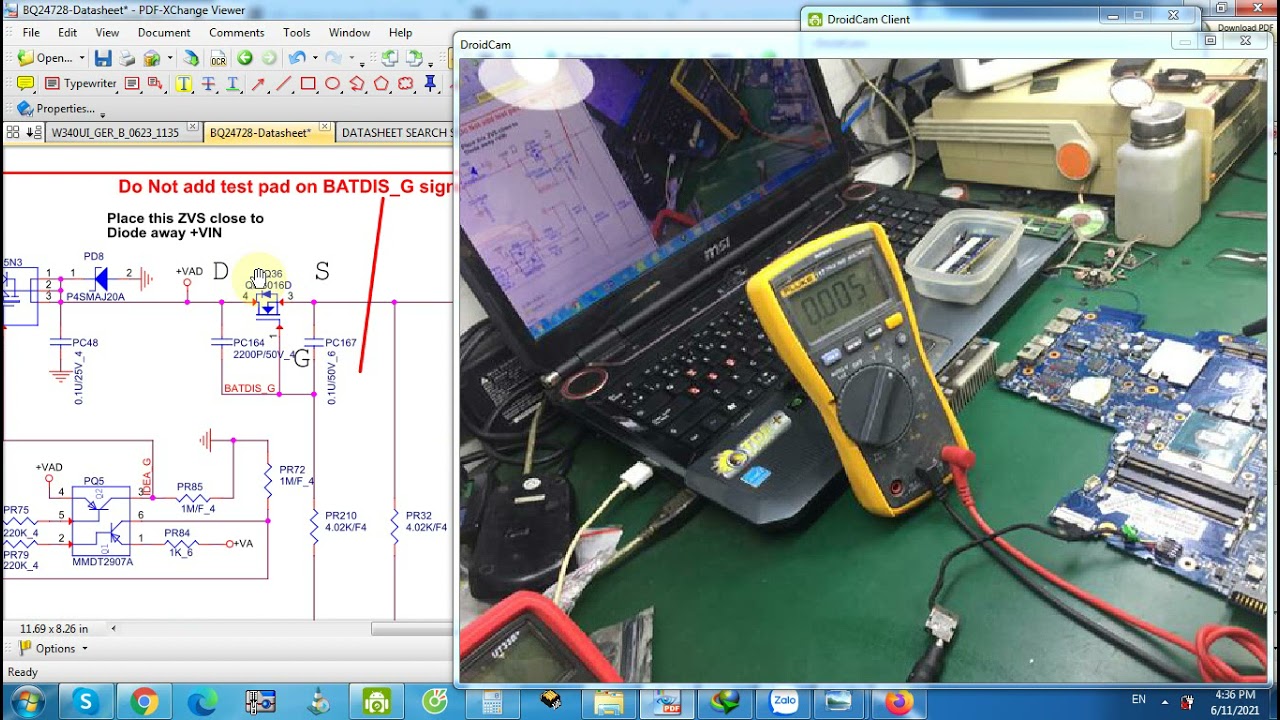Select the Polygon Line tool
Image resolution: width=1280 pixels, height=720 pixels.
(x=357, y=83)
